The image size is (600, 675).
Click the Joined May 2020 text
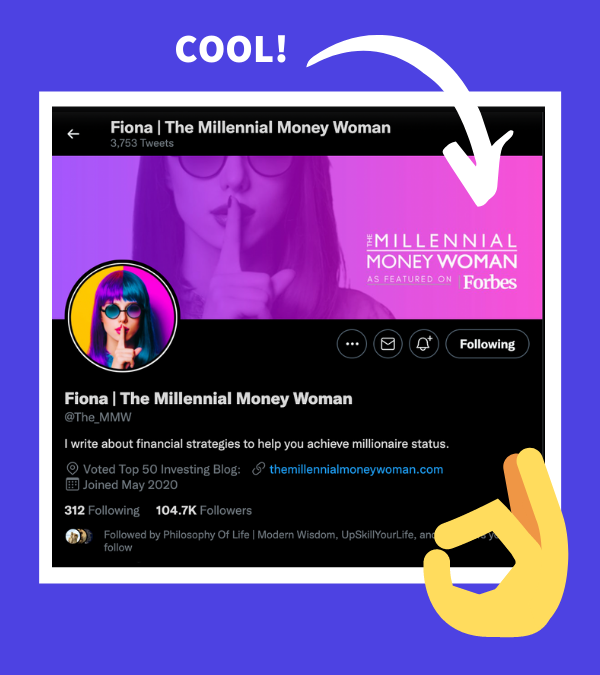point(130,485)
